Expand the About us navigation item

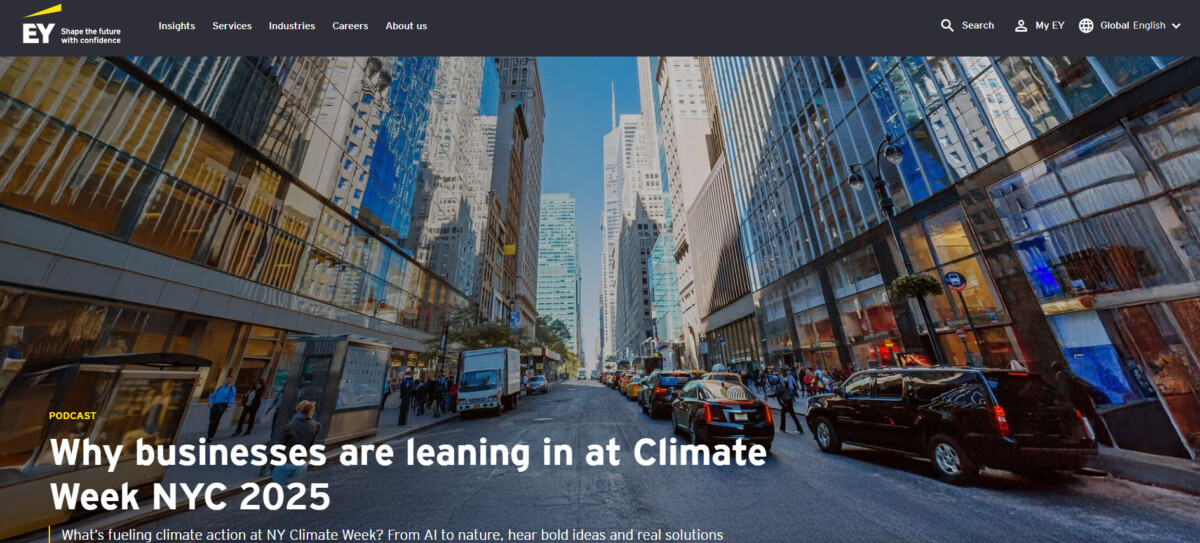tap(406, 26)
